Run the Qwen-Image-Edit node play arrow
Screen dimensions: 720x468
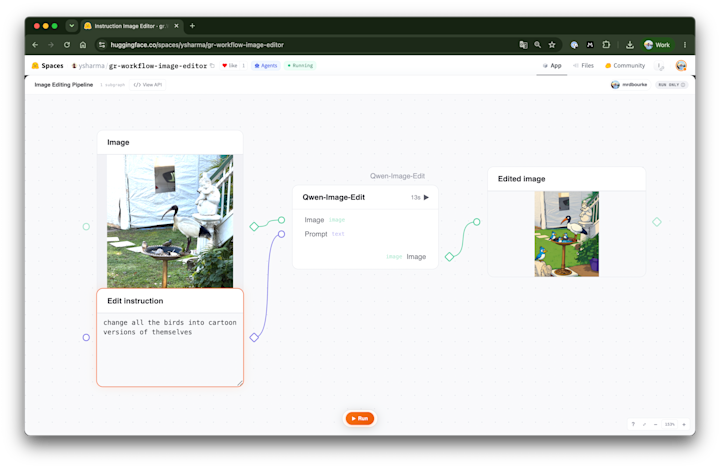426,197
